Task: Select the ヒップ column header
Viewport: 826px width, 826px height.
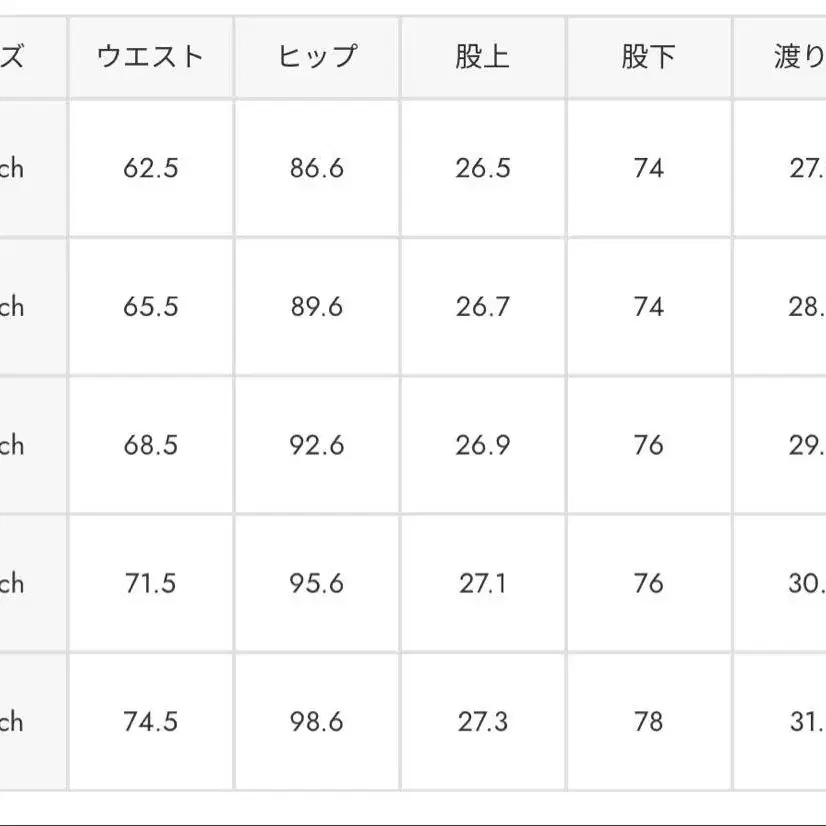Action: [317, 57]
